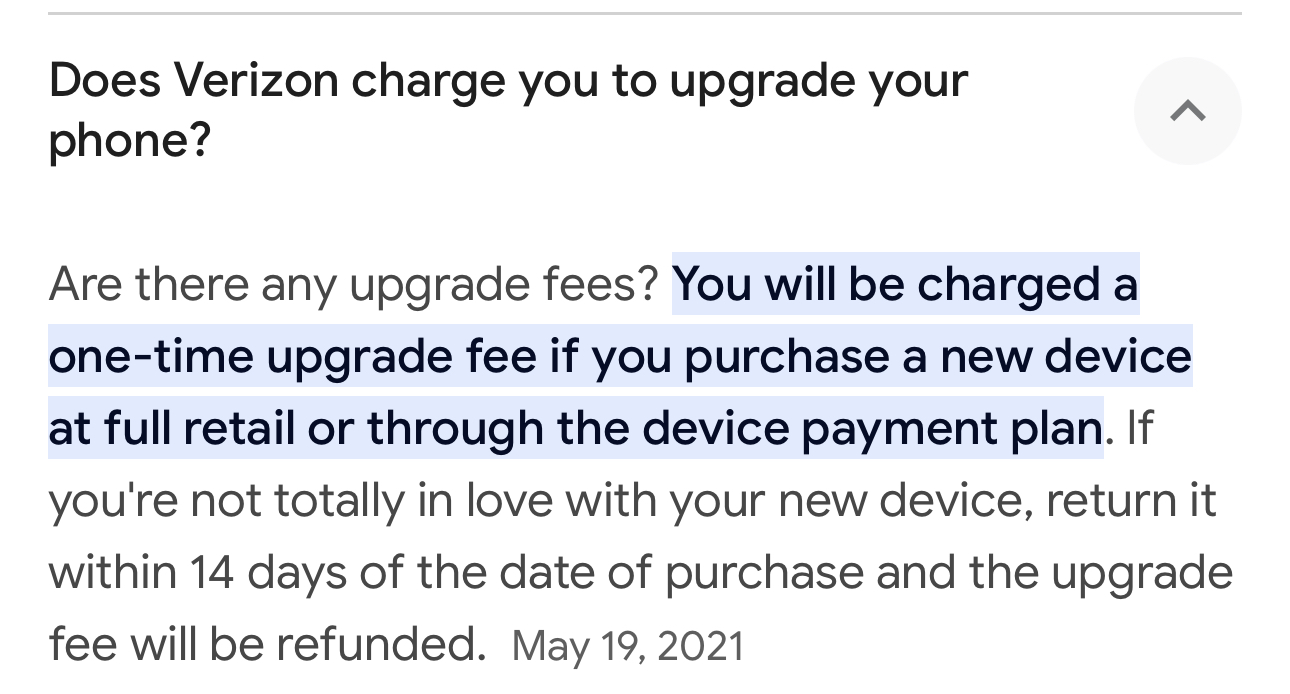Click "you're not totally in love" text

[x=300, y=501]
